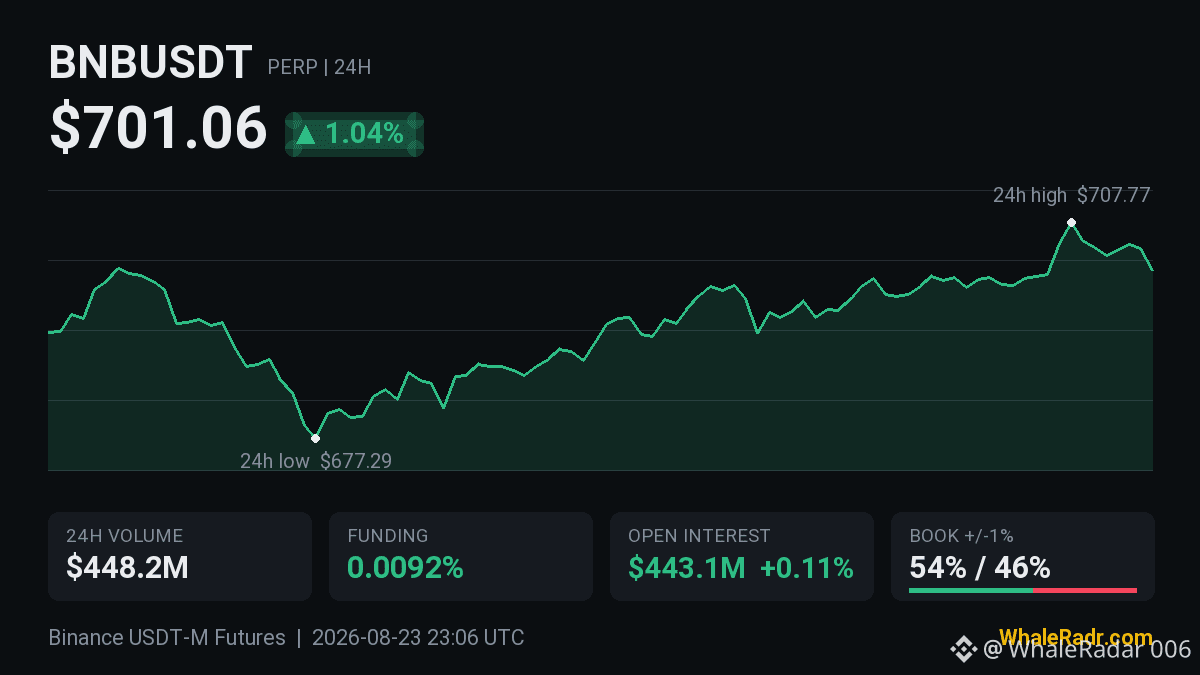Screen dimensions: 1200x675
Task: Click the 2026-08-23 23:06 UTC timestamp
Action: click(418, 637)
